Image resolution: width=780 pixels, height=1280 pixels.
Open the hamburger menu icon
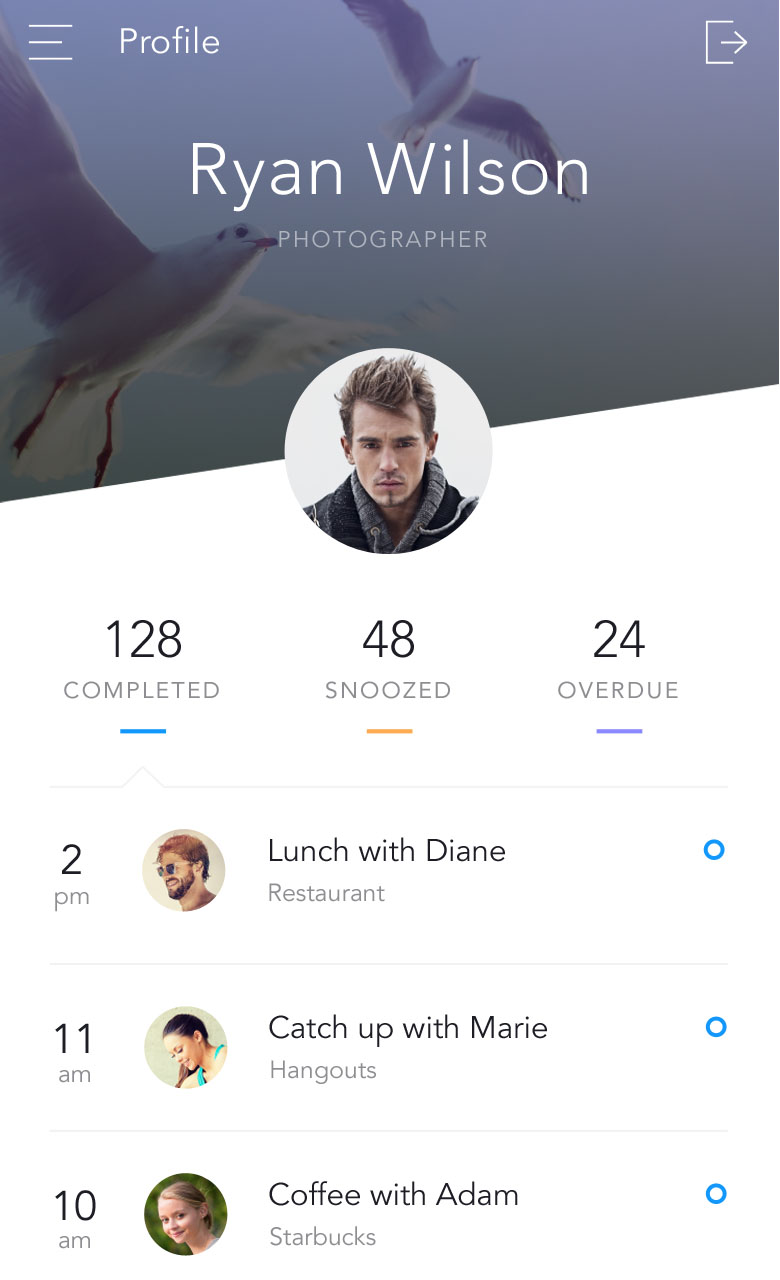tap(50, 42)
